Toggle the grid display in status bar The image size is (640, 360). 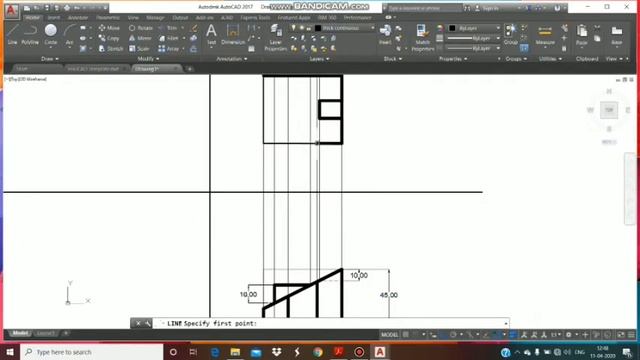pos(406,335)
